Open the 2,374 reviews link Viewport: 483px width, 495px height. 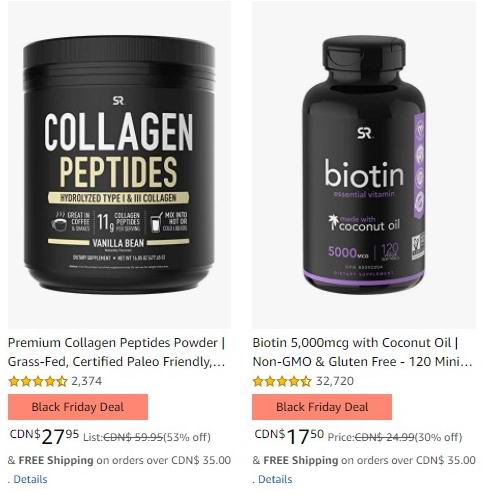(87, 381)
